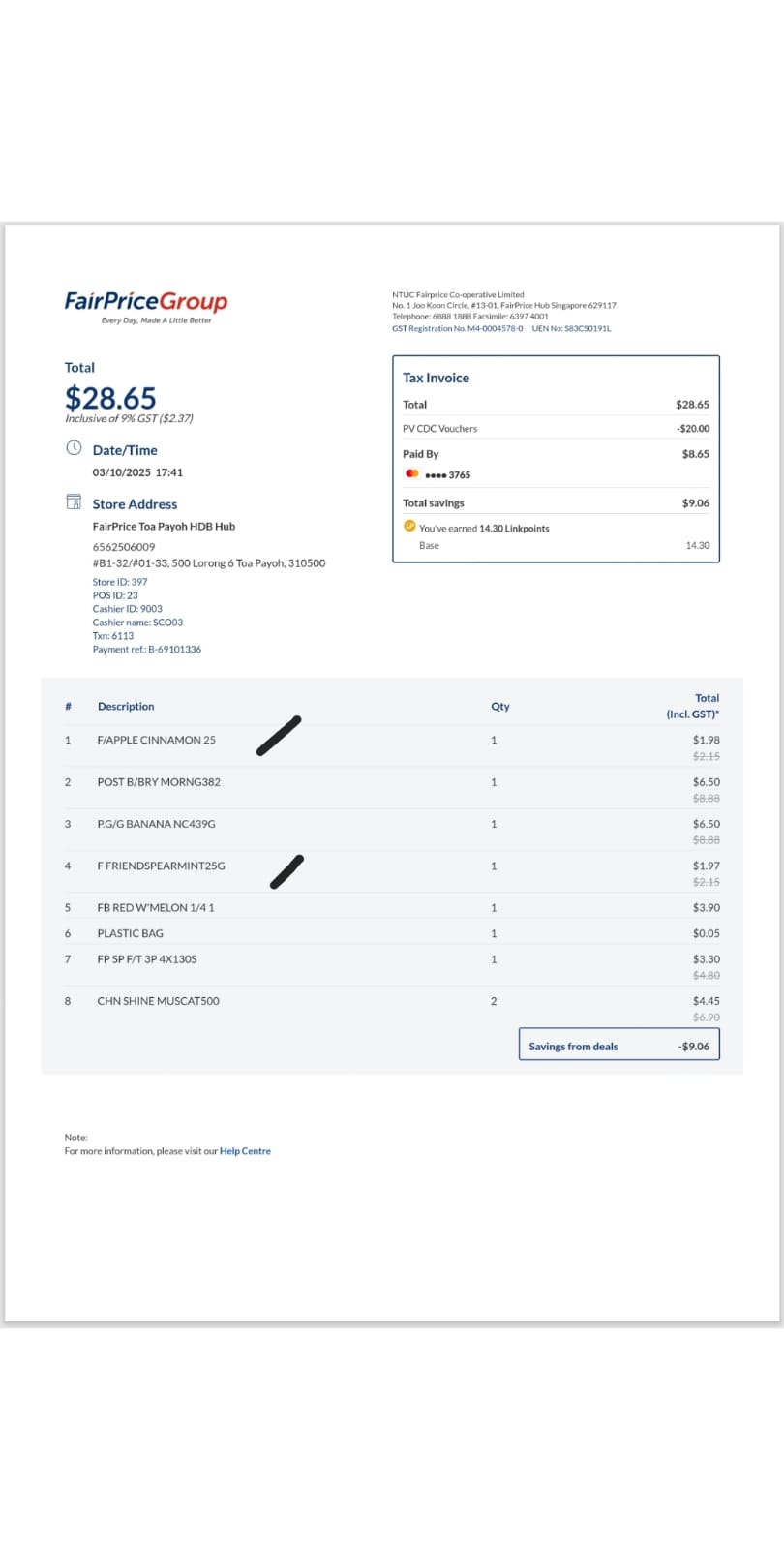Select the $0.05 plastic bag price
Screen dimensions: 784x1549
pyautogui.click(x=707, y=933)
